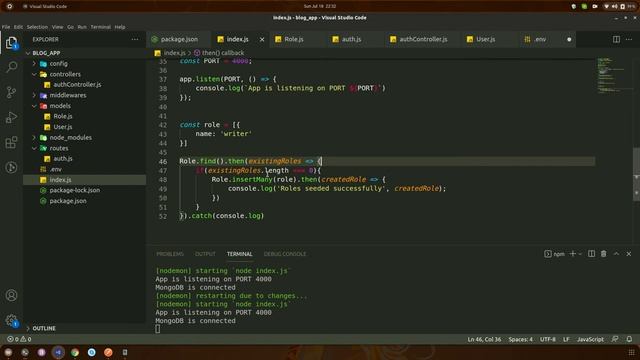Open the Terminal menu
This screenshot has width=640, height=360.
(x=100, y=27)
